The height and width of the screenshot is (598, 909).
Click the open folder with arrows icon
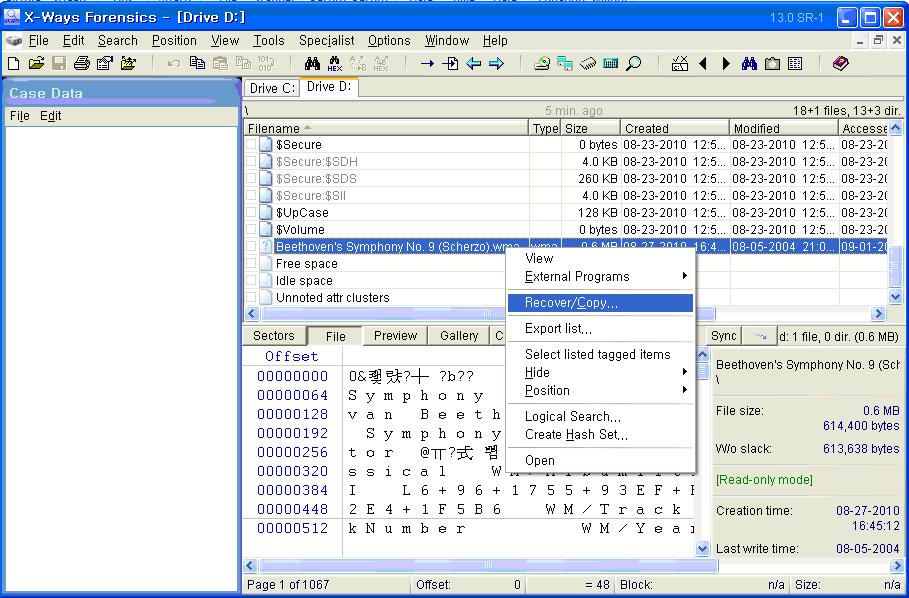128,63
